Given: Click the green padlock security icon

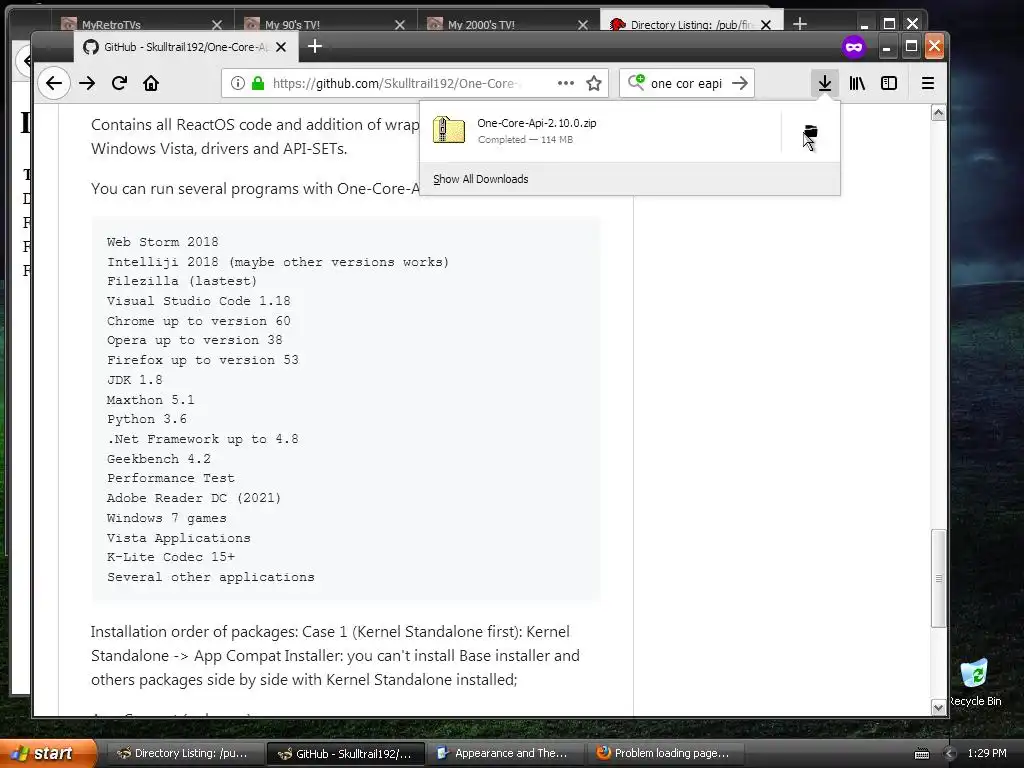Looking at the screenshot, I should coord(258,83).
